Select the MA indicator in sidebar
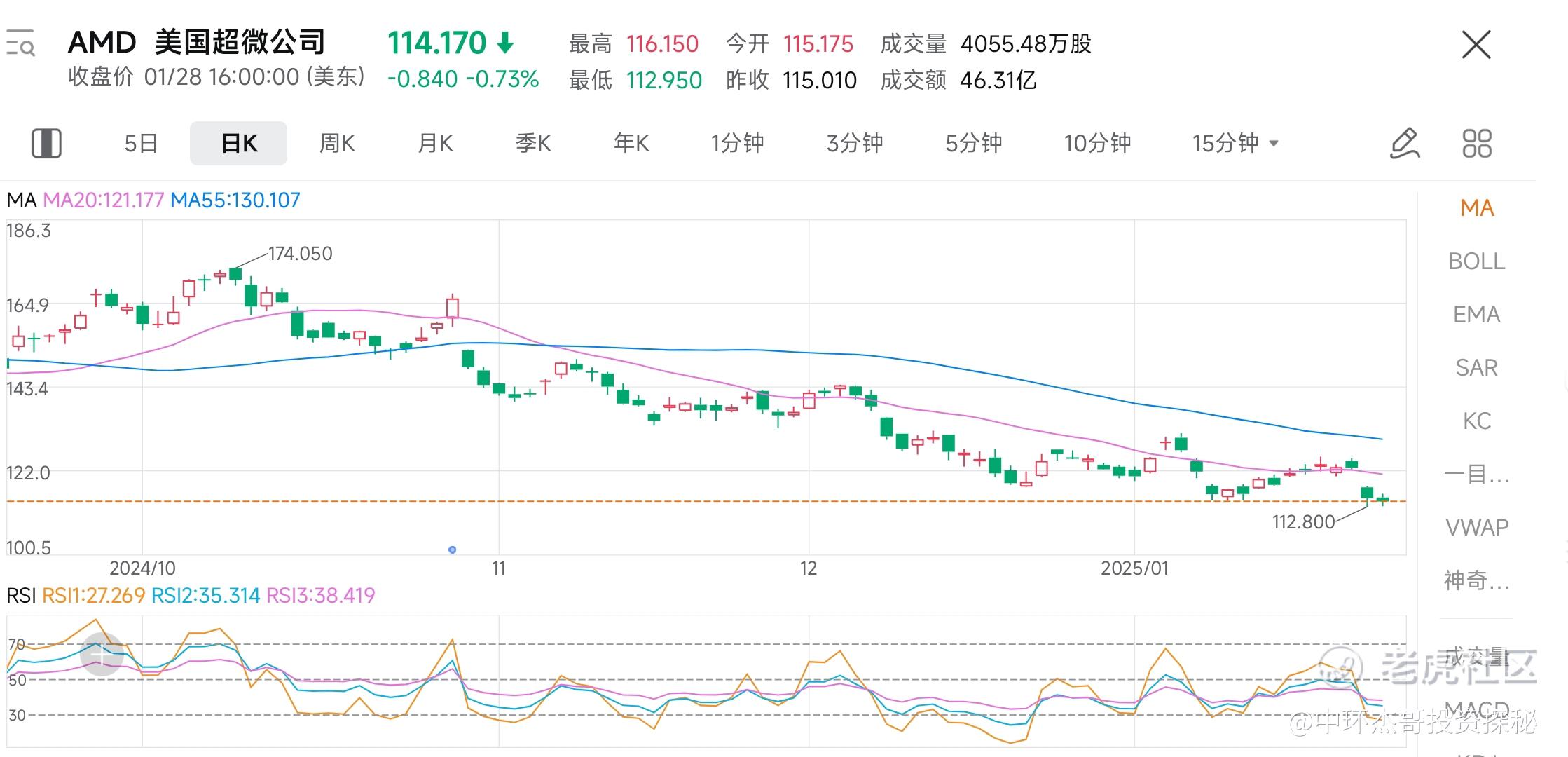1568x757 pixels. tap(1477, 208)
